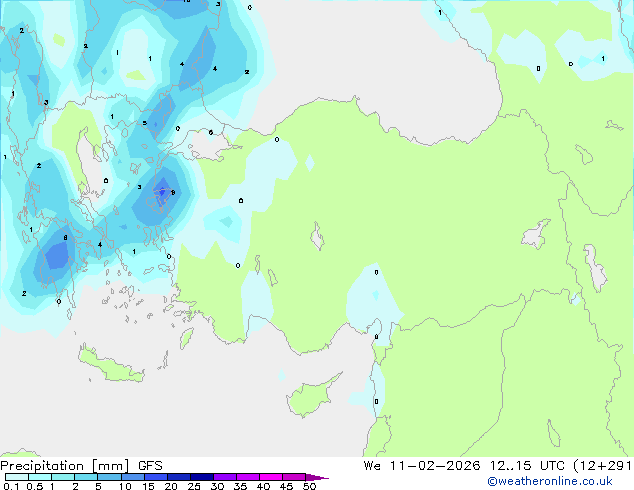Click the '25' legend scale label
The image size is (634, 490).
pos(194,486)
